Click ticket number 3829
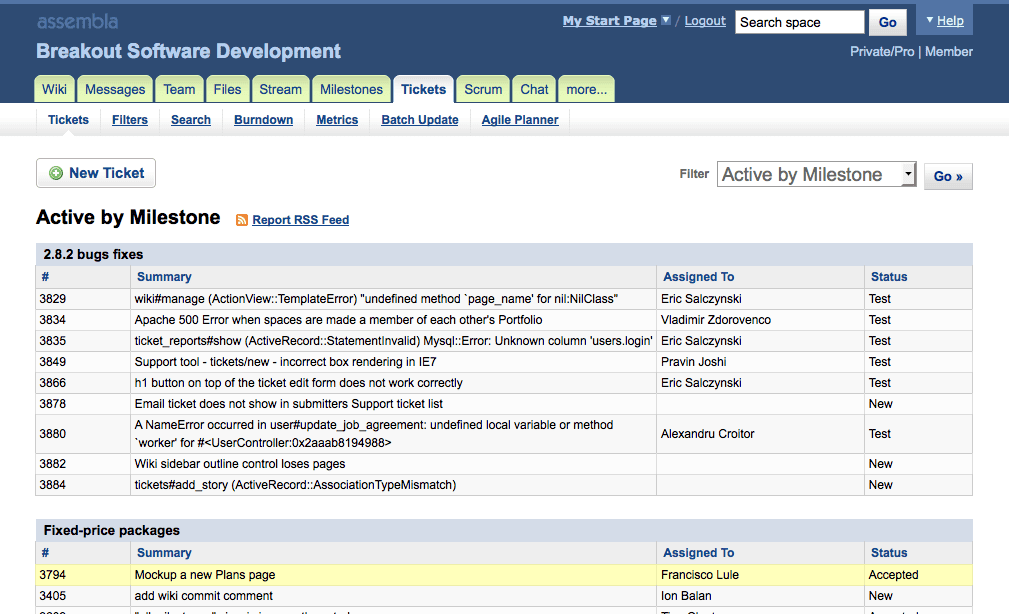Viewport: 1009px width, 614px height. (53, 299)
